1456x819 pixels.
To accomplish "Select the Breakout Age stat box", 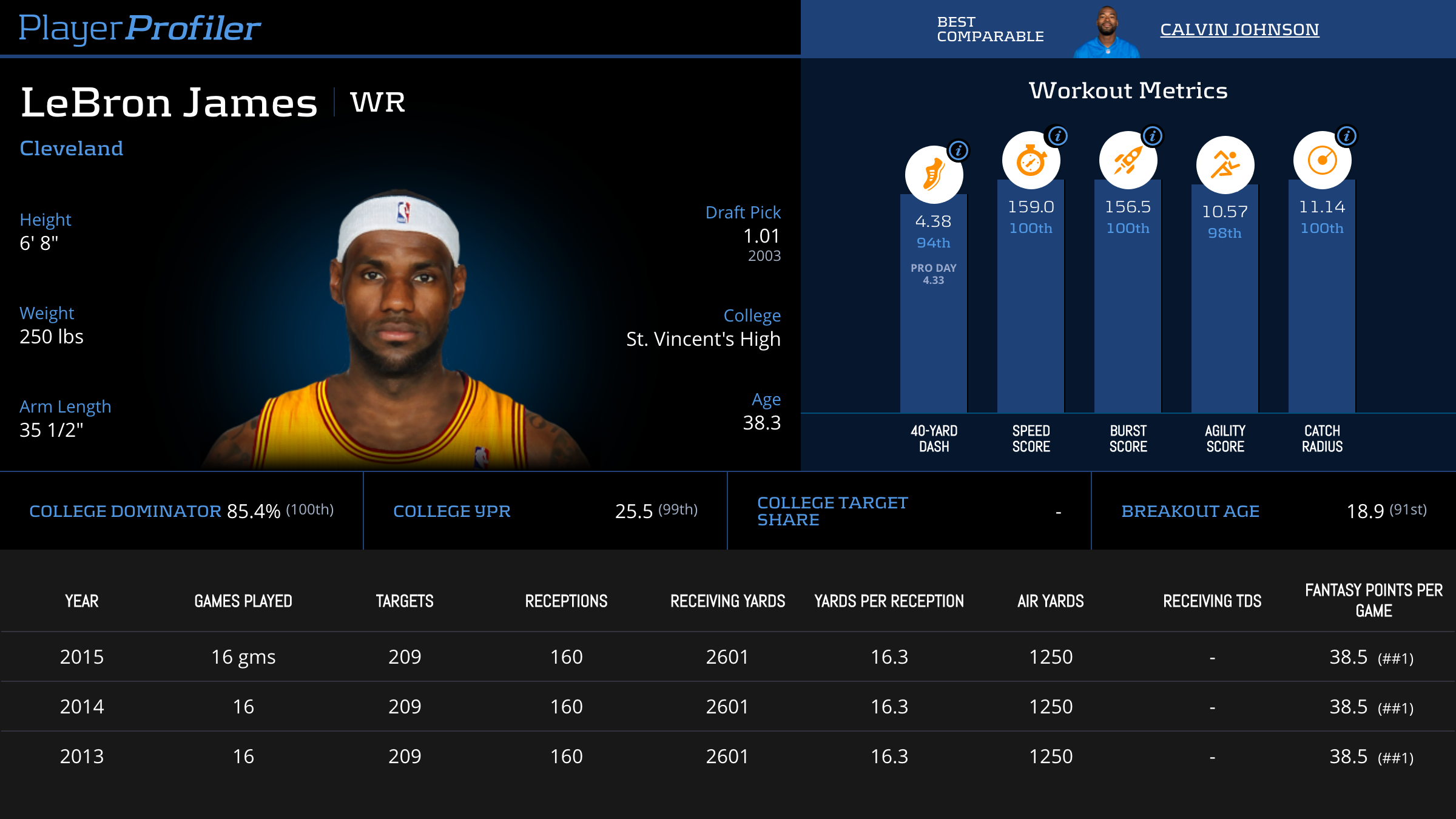I will pyautogui.click(x=1273, y=511).
